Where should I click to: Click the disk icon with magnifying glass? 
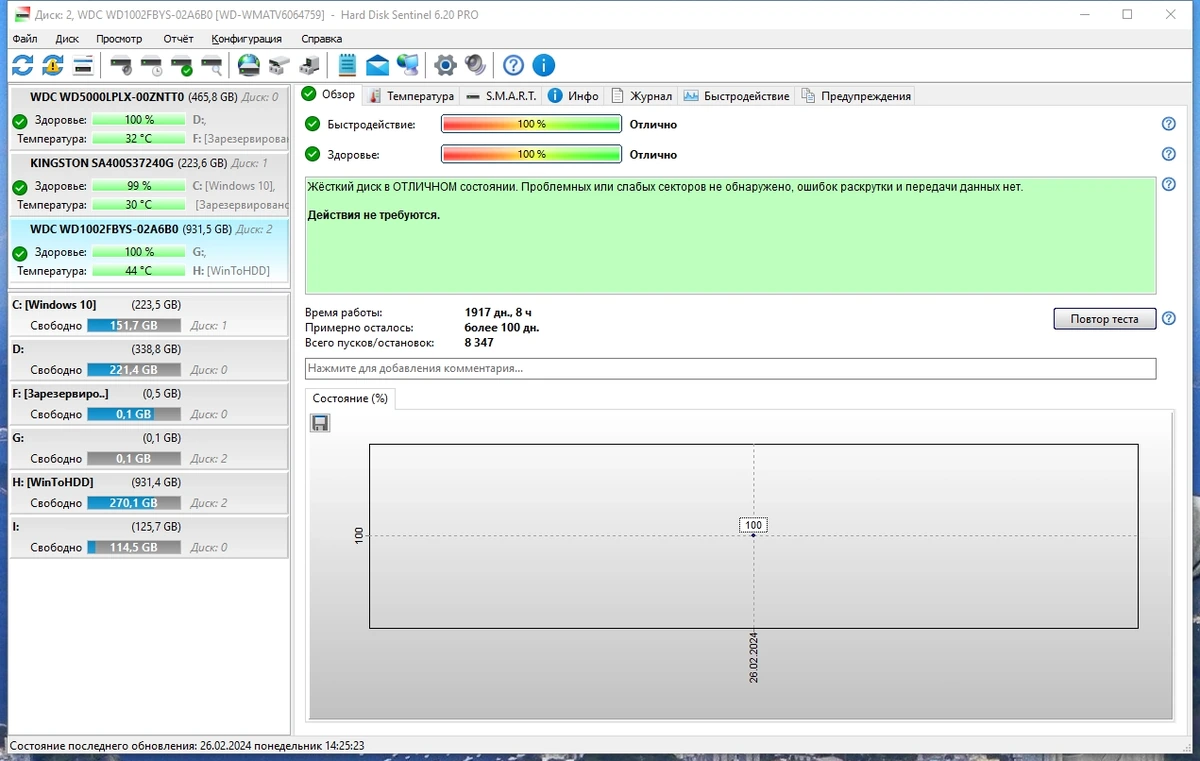[x=211, y=66]
